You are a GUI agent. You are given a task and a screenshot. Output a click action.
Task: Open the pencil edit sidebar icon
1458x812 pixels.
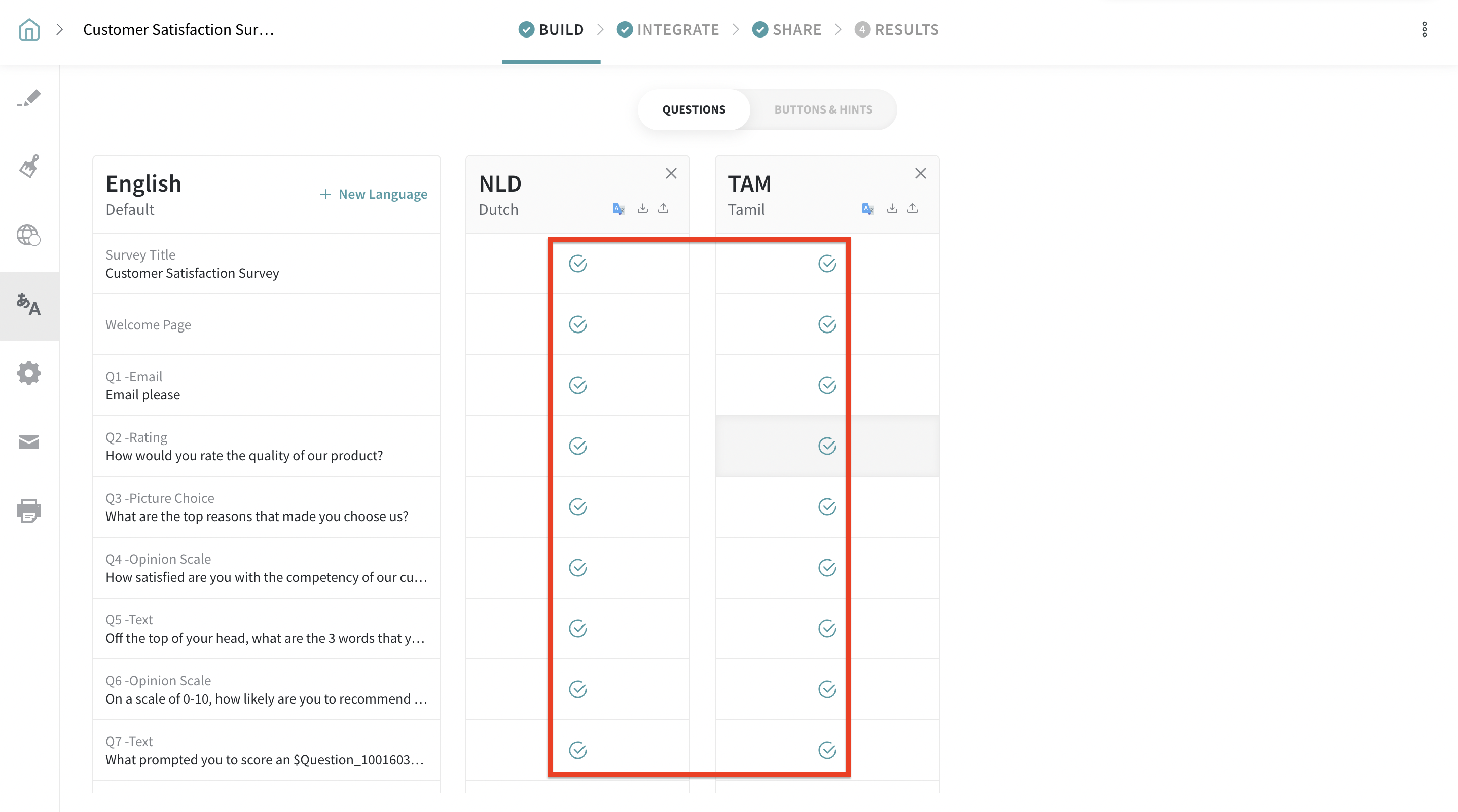[x=29, y=98]
